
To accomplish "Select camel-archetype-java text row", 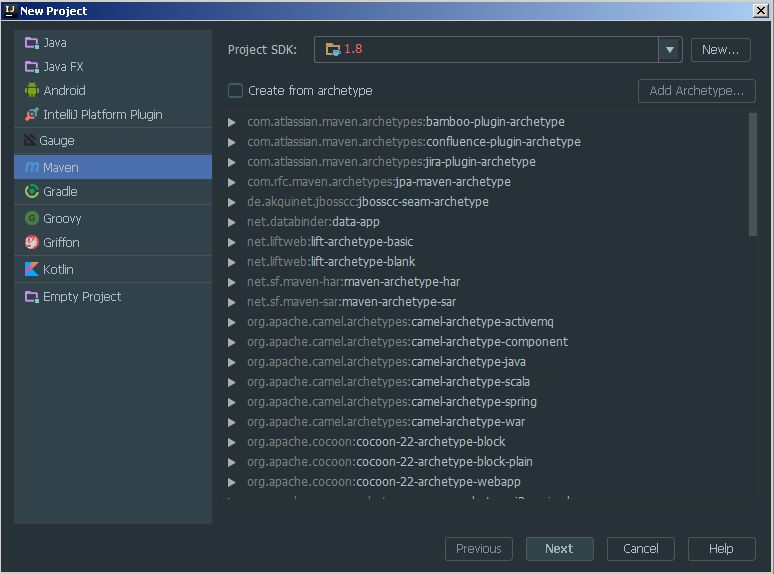I will [387, 362].
